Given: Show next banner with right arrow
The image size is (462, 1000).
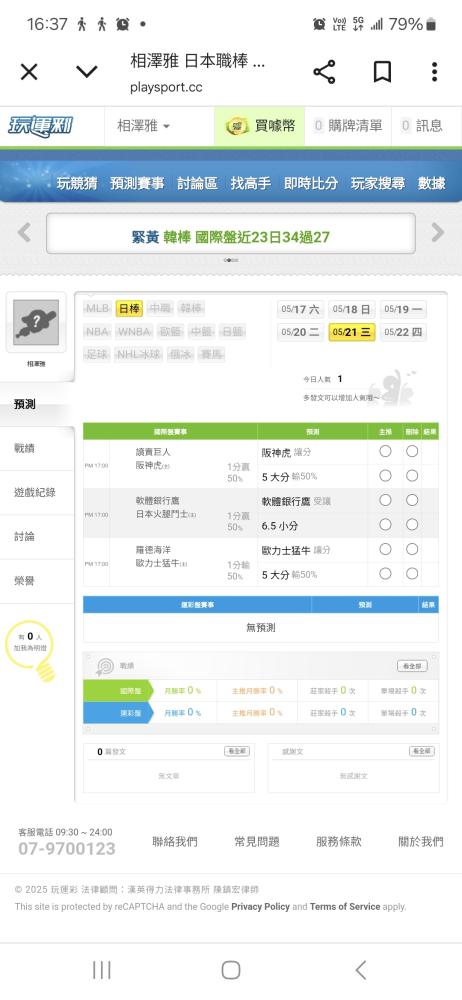Looking at the screenshot, I should (x=437, y=232).
